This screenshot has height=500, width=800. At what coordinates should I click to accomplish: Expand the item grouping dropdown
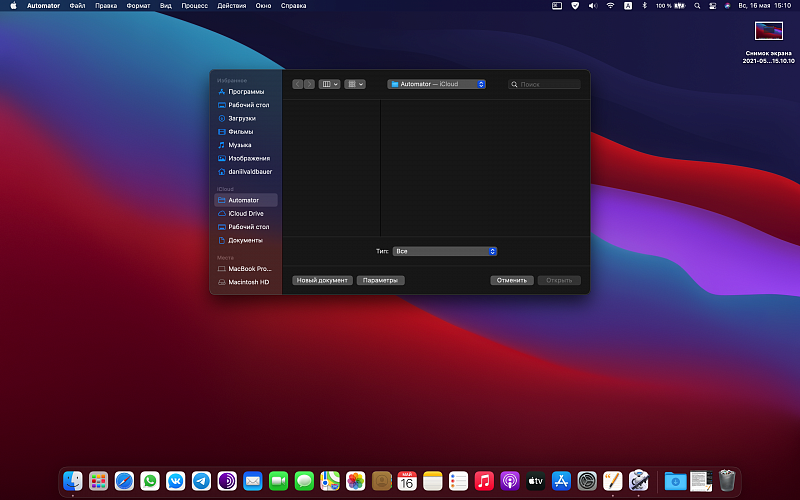click(x=355, y=84)
